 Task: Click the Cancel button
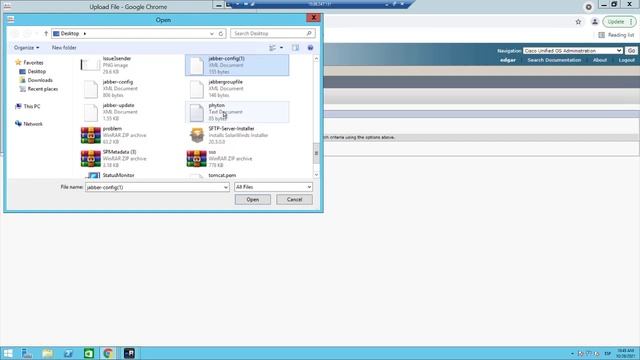294,200
